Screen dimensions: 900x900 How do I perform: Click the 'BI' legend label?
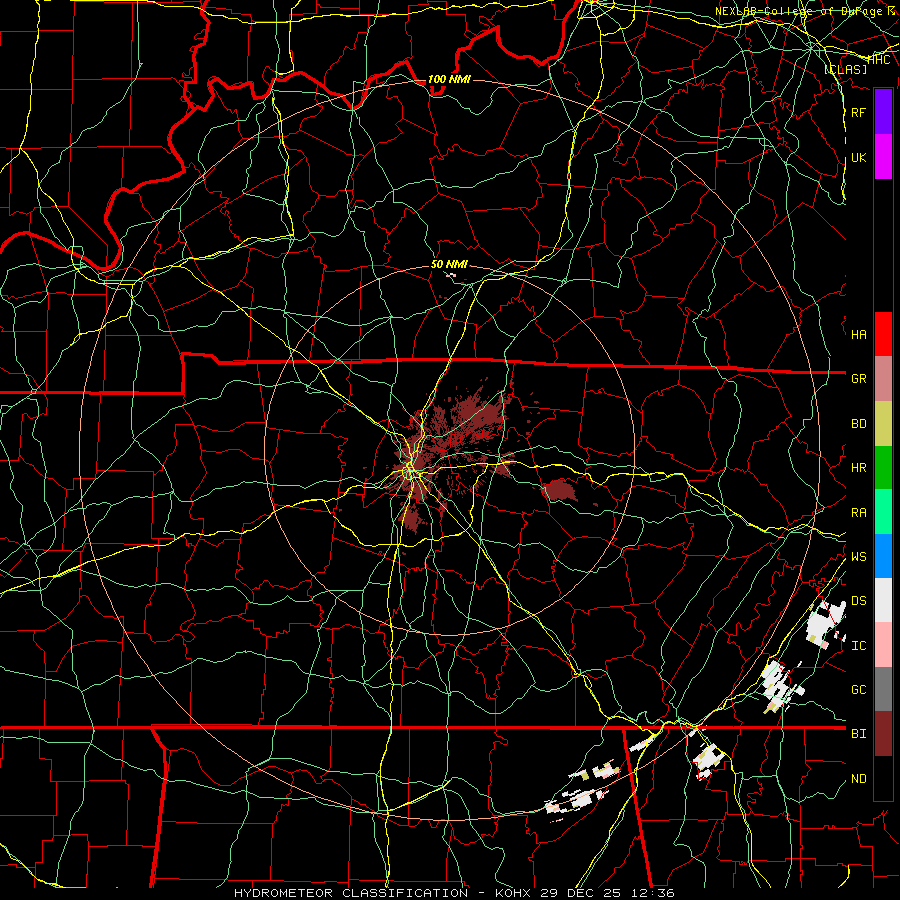point(858,734)
